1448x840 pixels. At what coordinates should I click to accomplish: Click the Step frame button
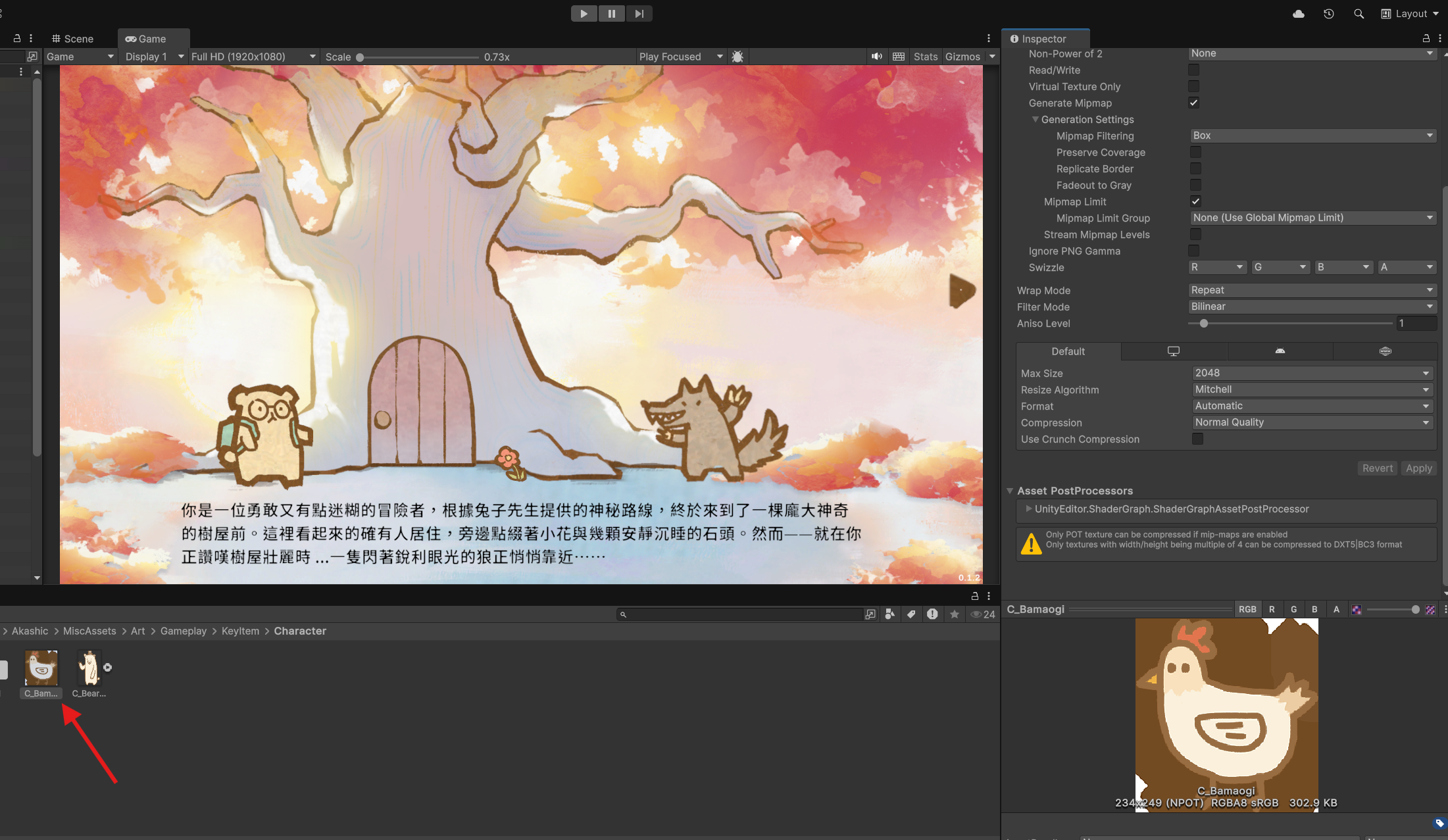(639, 14)
